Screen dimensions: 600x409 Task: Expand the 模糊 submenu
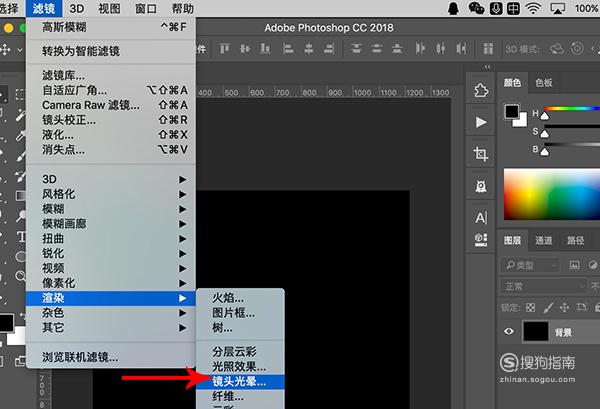coord(111,209)
